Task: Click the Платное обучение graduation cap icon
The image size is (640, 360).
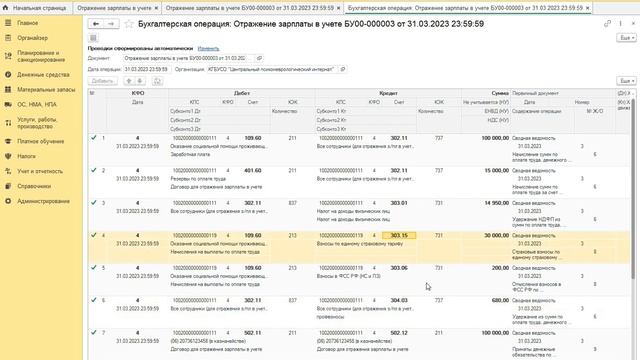Action: (x=8, y=141)
